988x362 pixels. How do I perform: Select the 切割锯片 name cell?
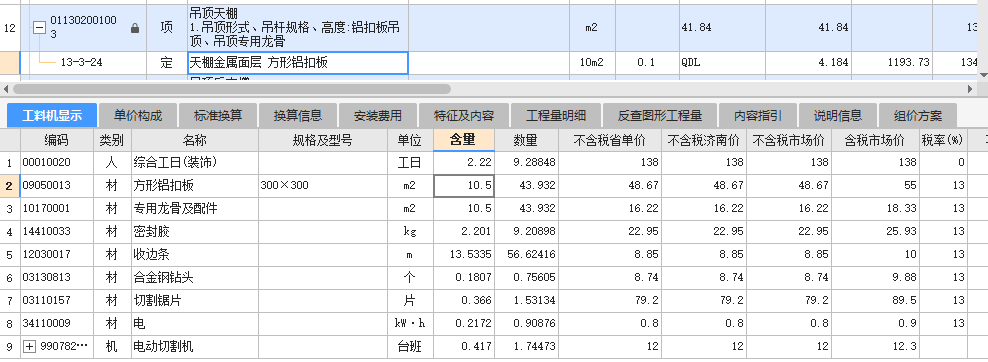(x=195, y=301)
